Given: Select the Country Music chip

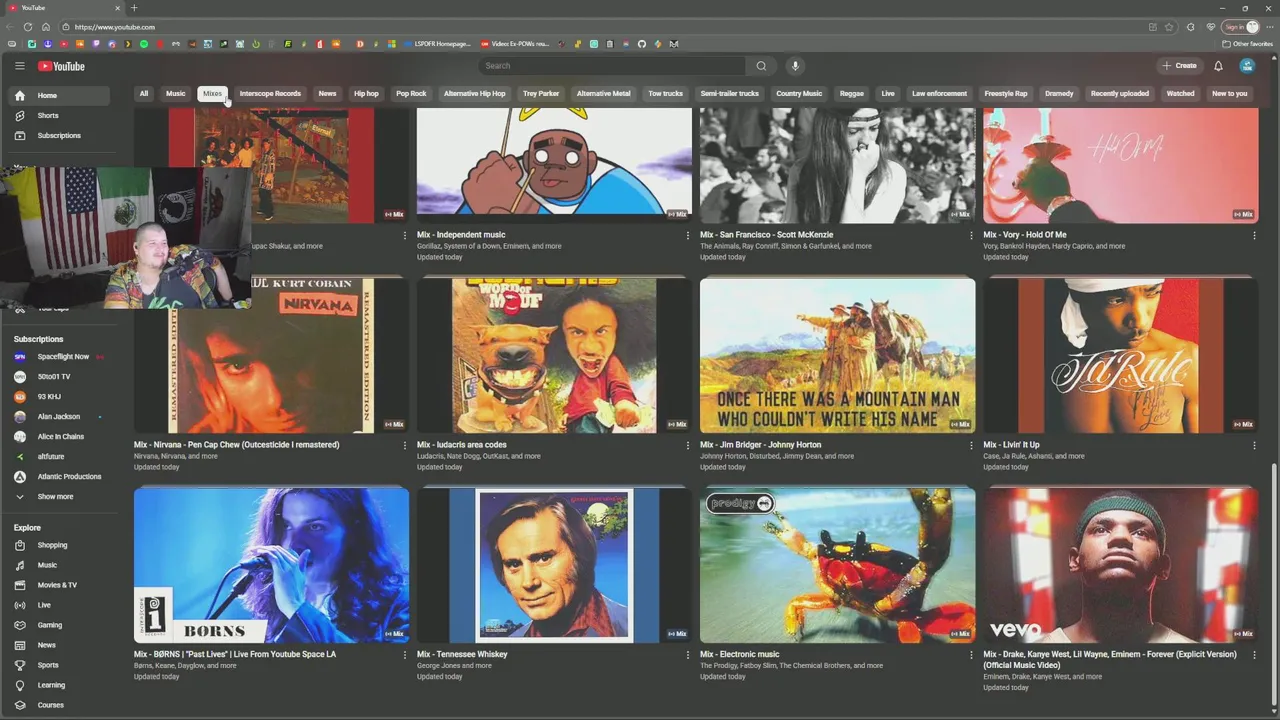Looking at the screenshot, I should click(799, 94).
